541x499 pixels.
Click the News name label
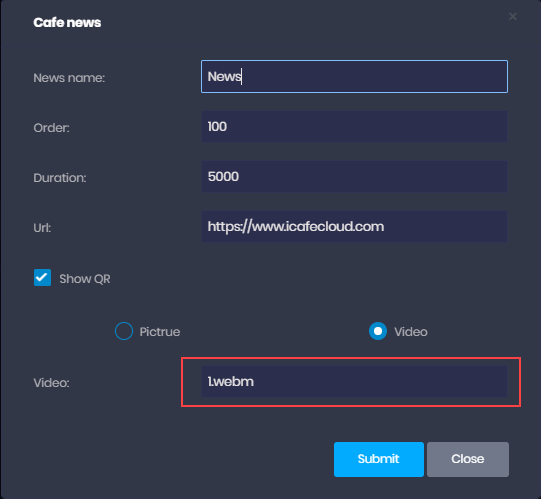(x=69, y=78)
